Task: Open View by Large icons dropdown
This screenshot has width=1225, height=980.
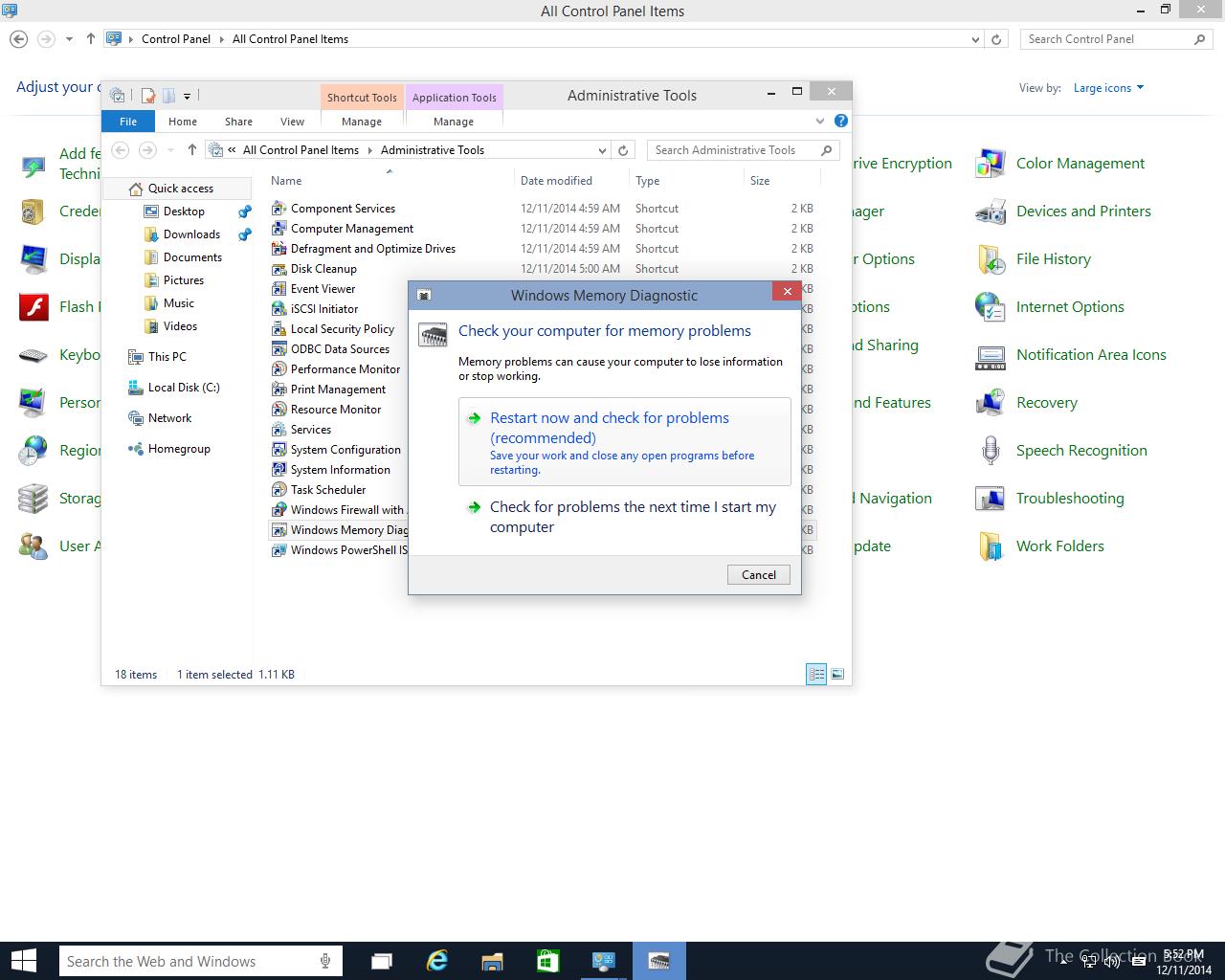Action: (x=1108, y=88)
